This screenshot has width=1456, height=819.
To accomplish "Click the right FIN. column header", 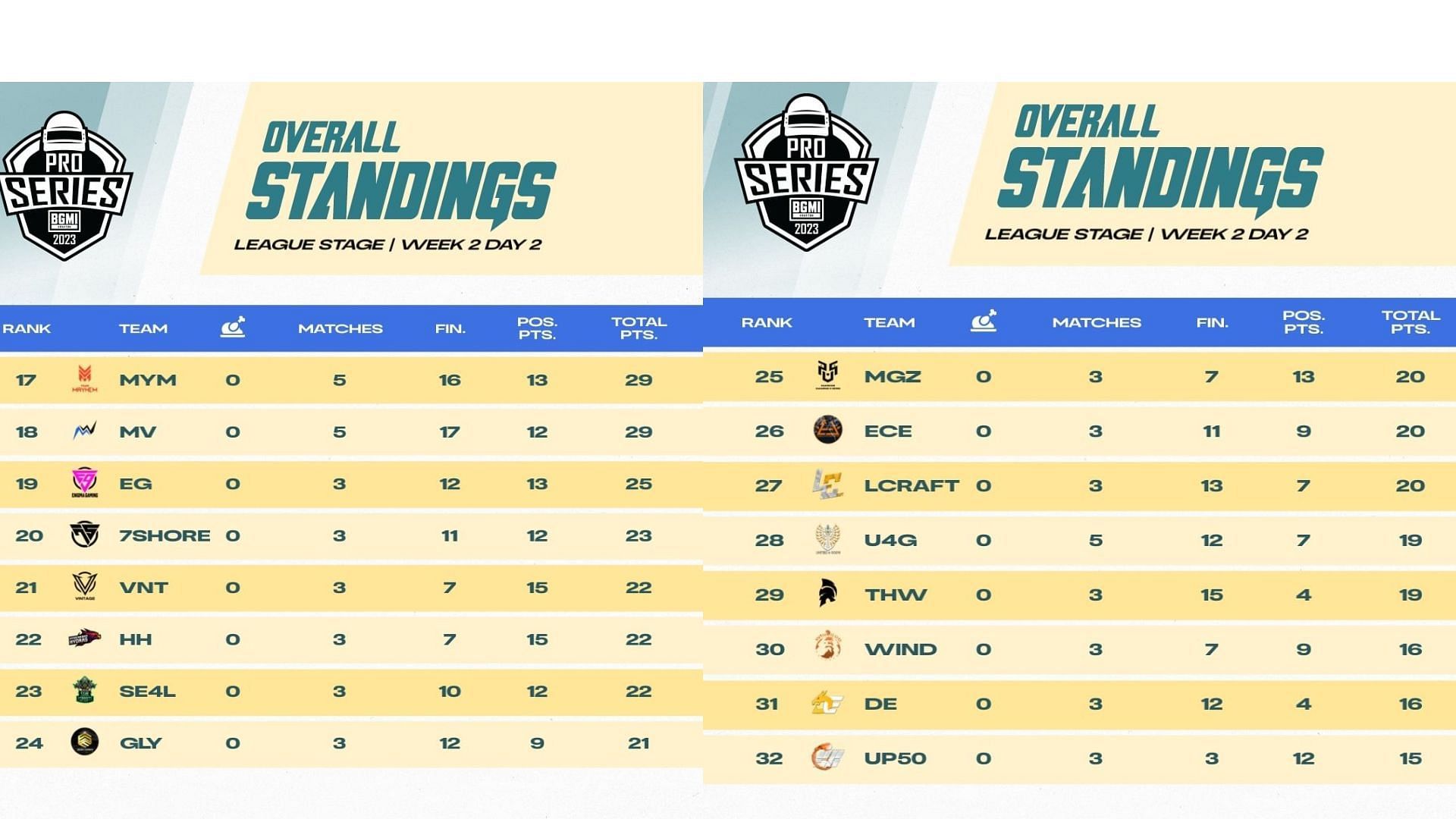I will pos(1212,322).
